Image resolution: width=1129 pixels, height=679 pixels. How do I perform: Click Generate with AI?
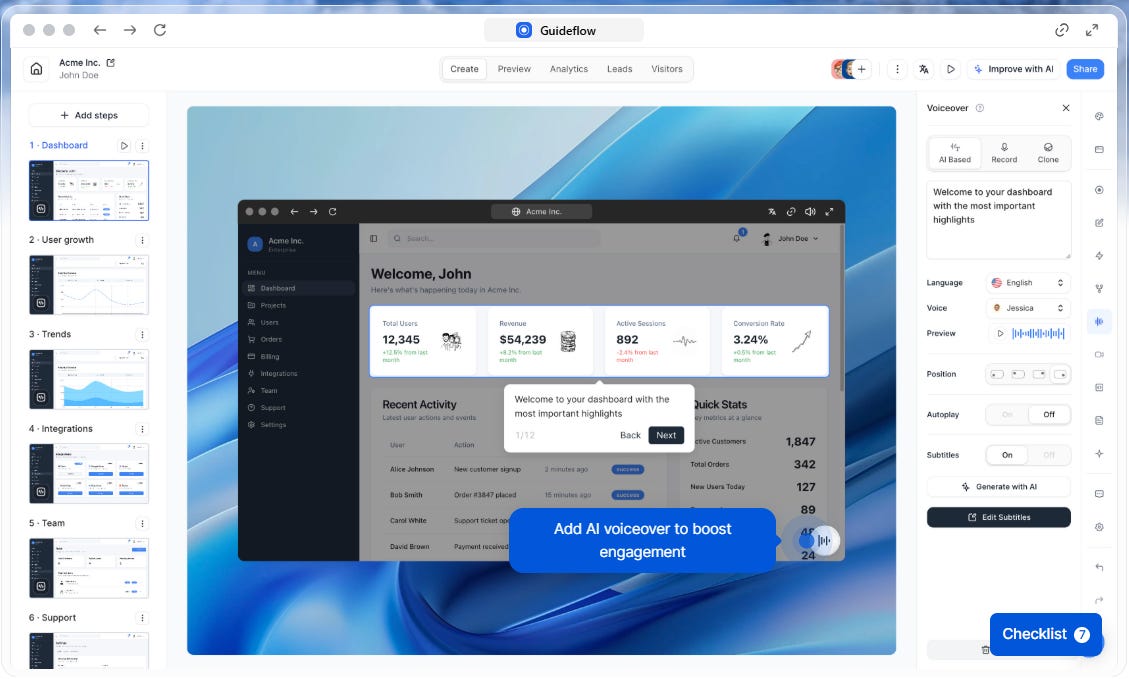pyautogui.click(x=999, y=487)
